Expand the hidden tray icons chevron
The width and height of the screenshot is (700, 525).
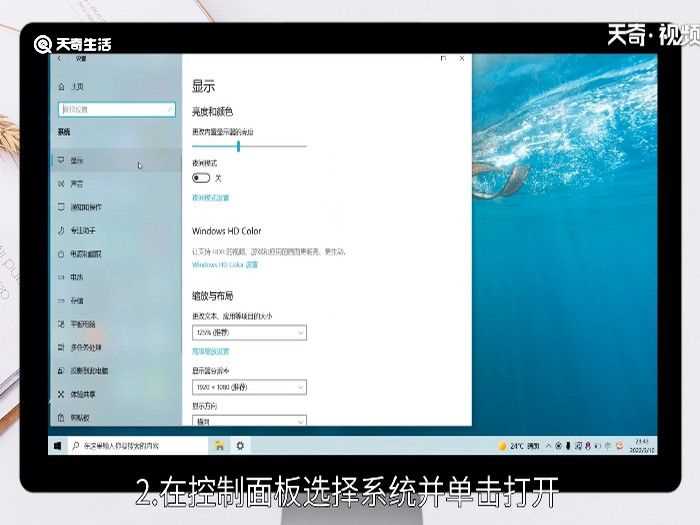pos(549,446)
